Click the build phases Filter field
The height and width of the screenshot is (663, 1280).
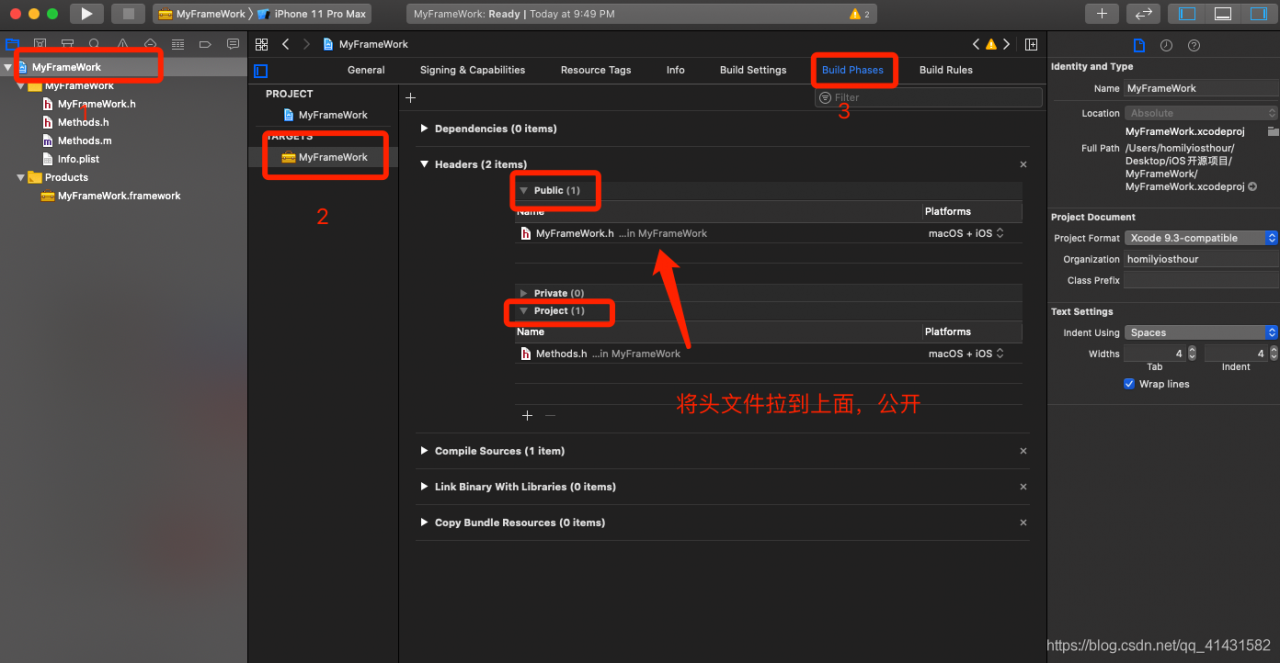point(928,97)
